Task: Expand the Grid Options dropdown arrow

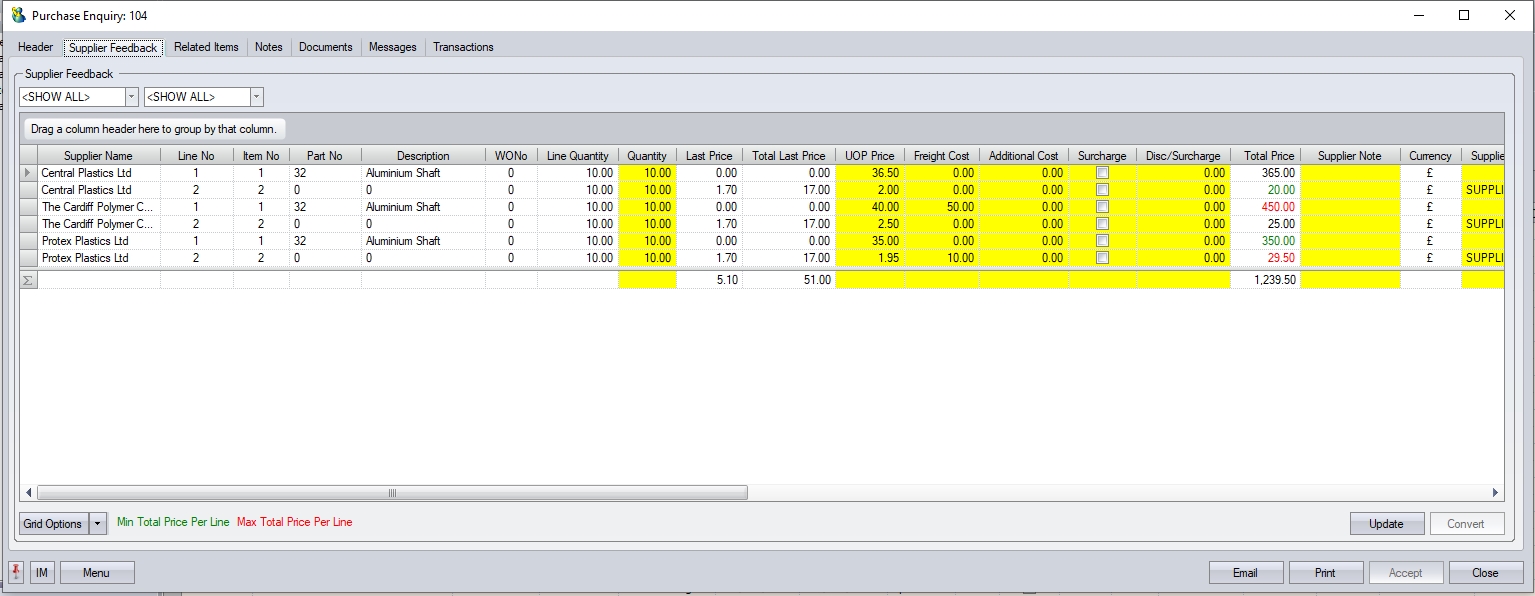Action: coord(97,523)
